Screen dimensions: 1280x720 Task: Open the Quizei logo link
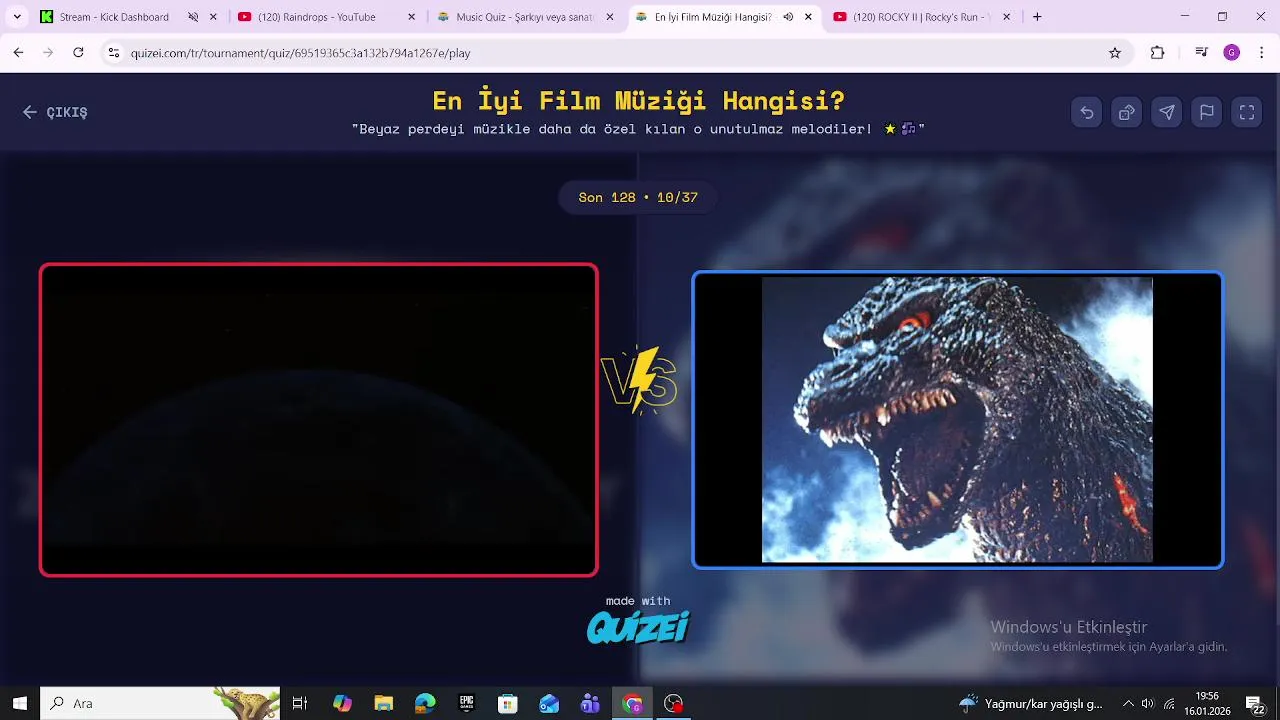[638, 627]
